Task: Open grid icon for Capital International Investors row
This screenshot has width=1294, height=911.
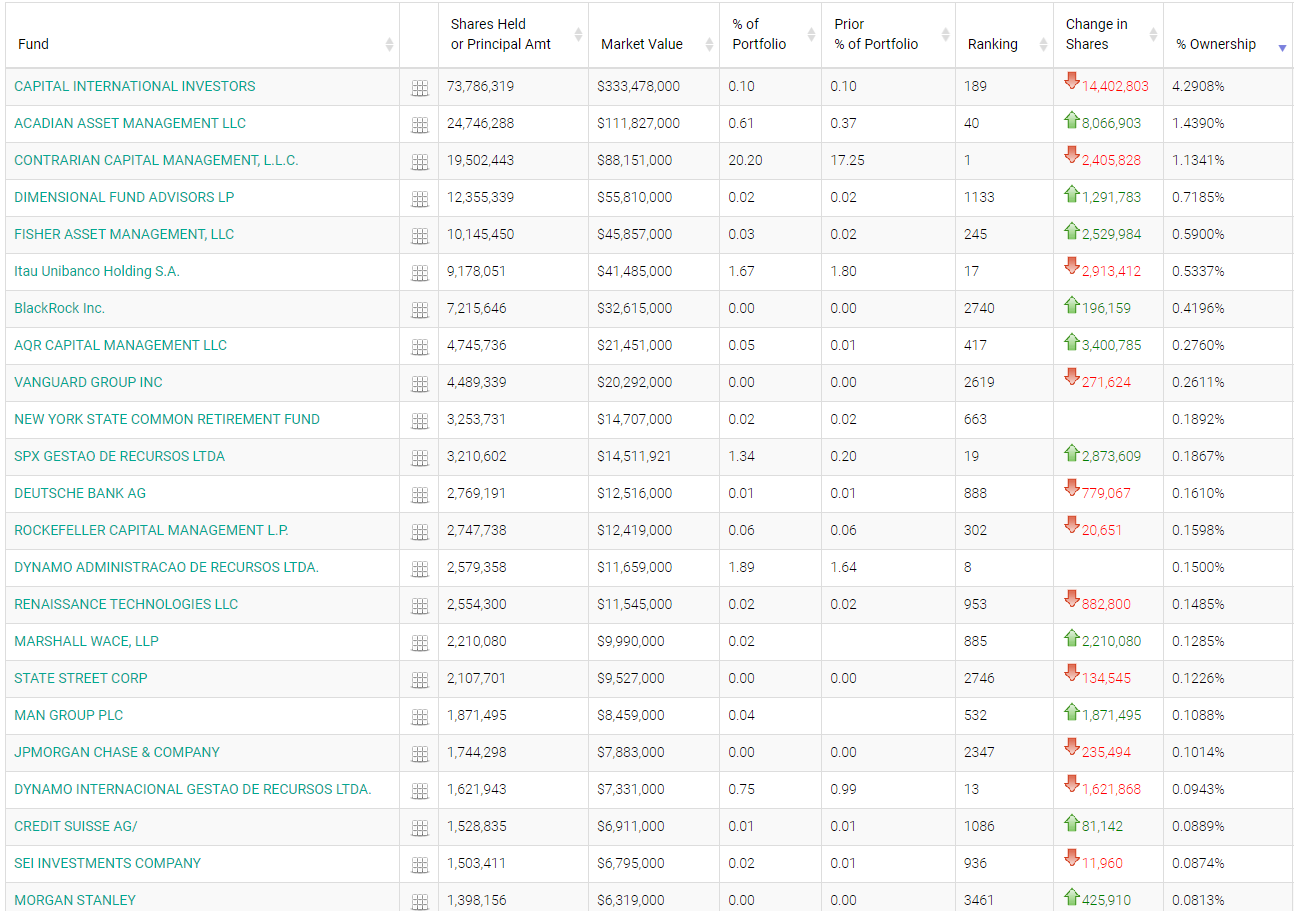Action: click(420, 88)
